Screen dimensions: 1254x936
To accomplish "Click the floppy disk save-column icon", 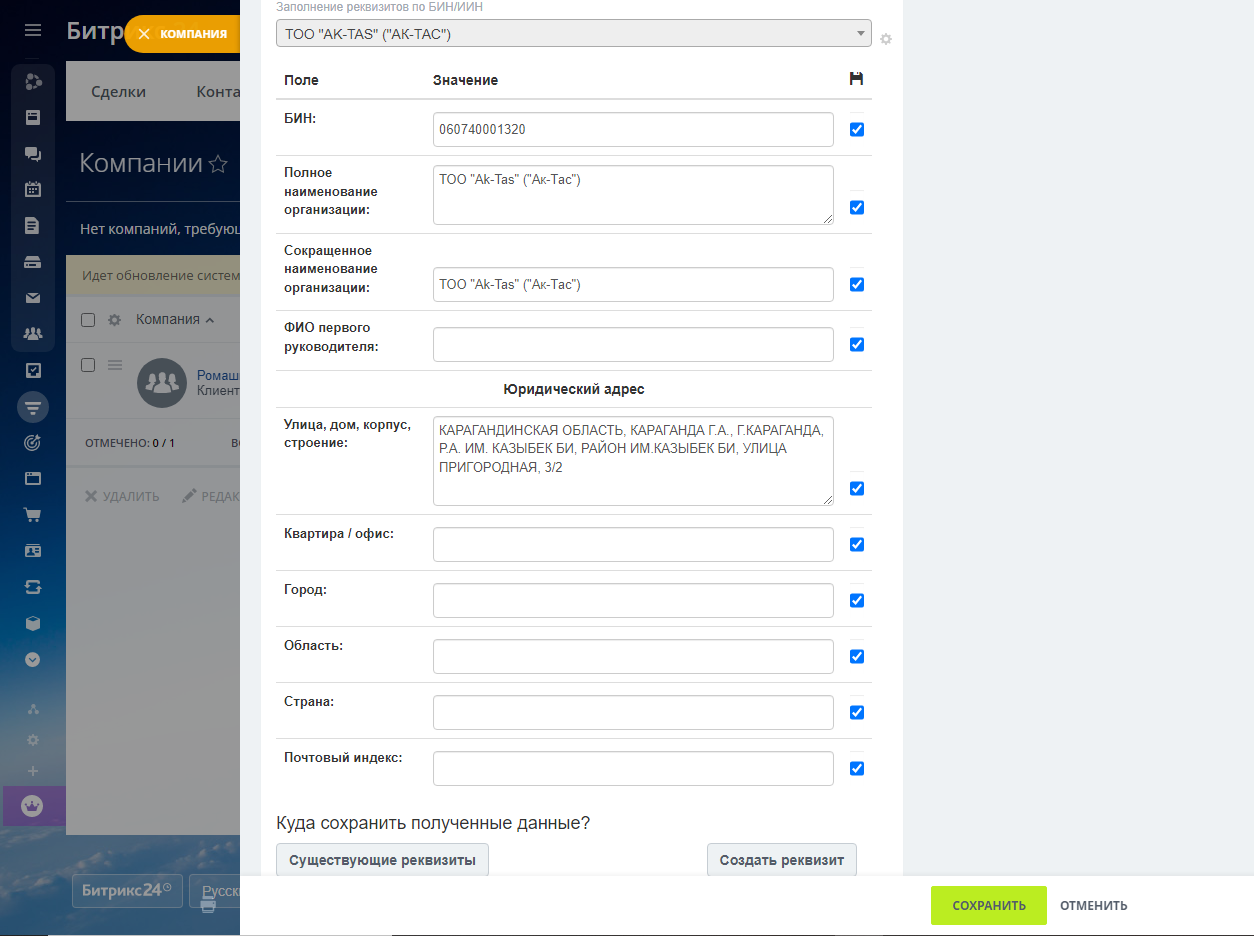I will 856,79.
